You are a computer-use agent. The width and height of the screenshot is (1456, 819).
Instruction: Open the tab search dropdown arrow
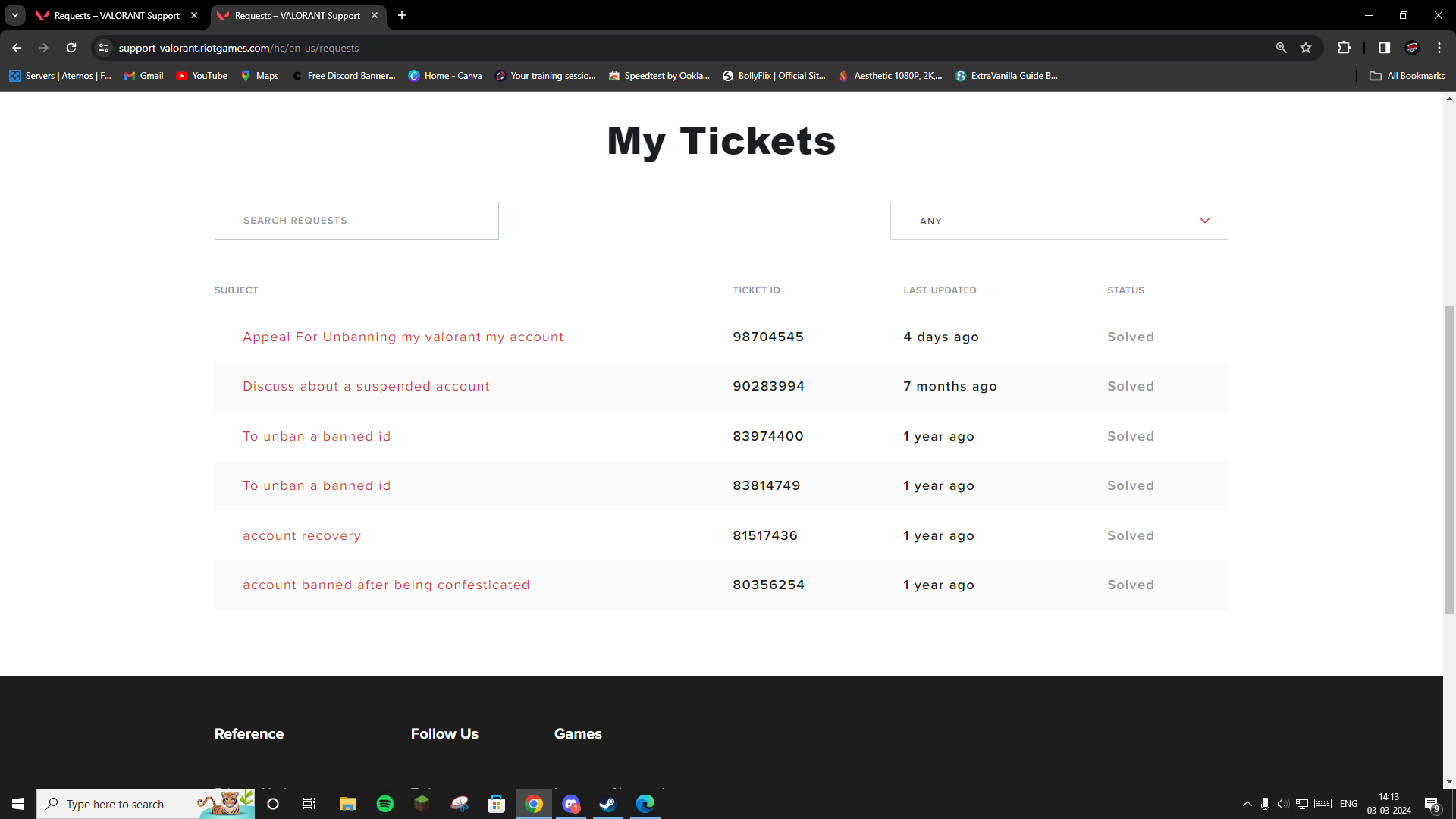point(14,15)
